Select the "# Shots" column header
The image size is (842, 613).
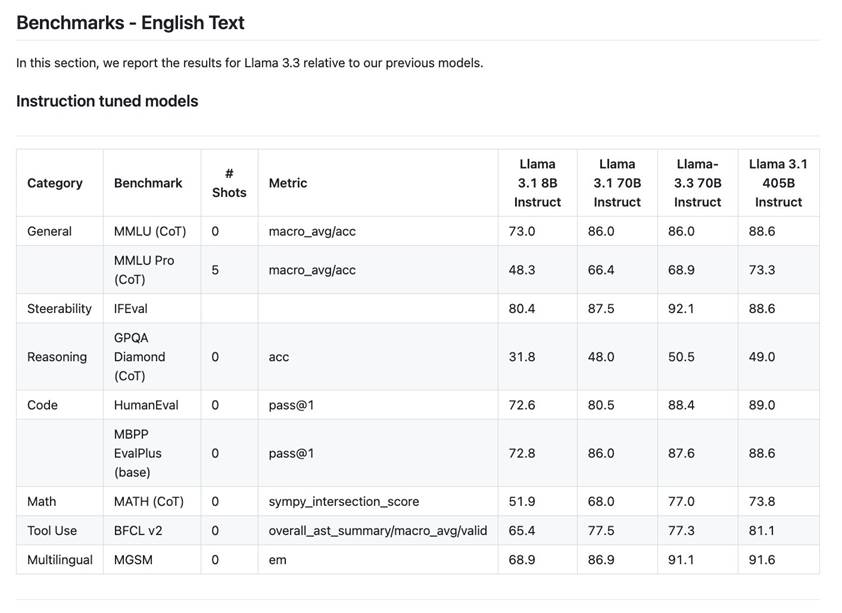[229, 183]
